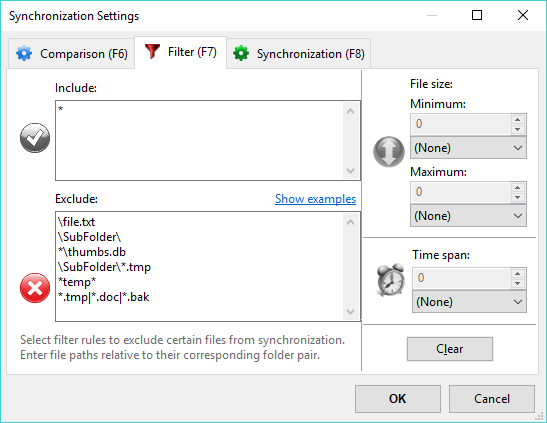This screenshot has width=547, height=423.
Task: Increase the Time span value
Action: (518, 274)
